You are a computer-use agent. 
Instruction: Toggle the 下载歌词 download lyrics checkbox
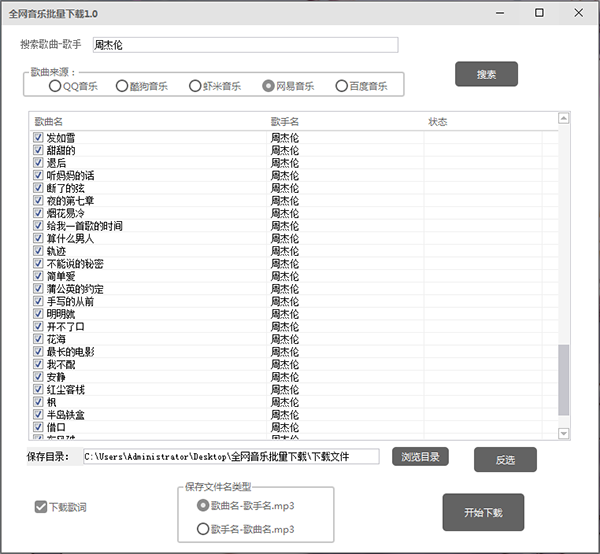pyautogui.click(x=40, y=507)
